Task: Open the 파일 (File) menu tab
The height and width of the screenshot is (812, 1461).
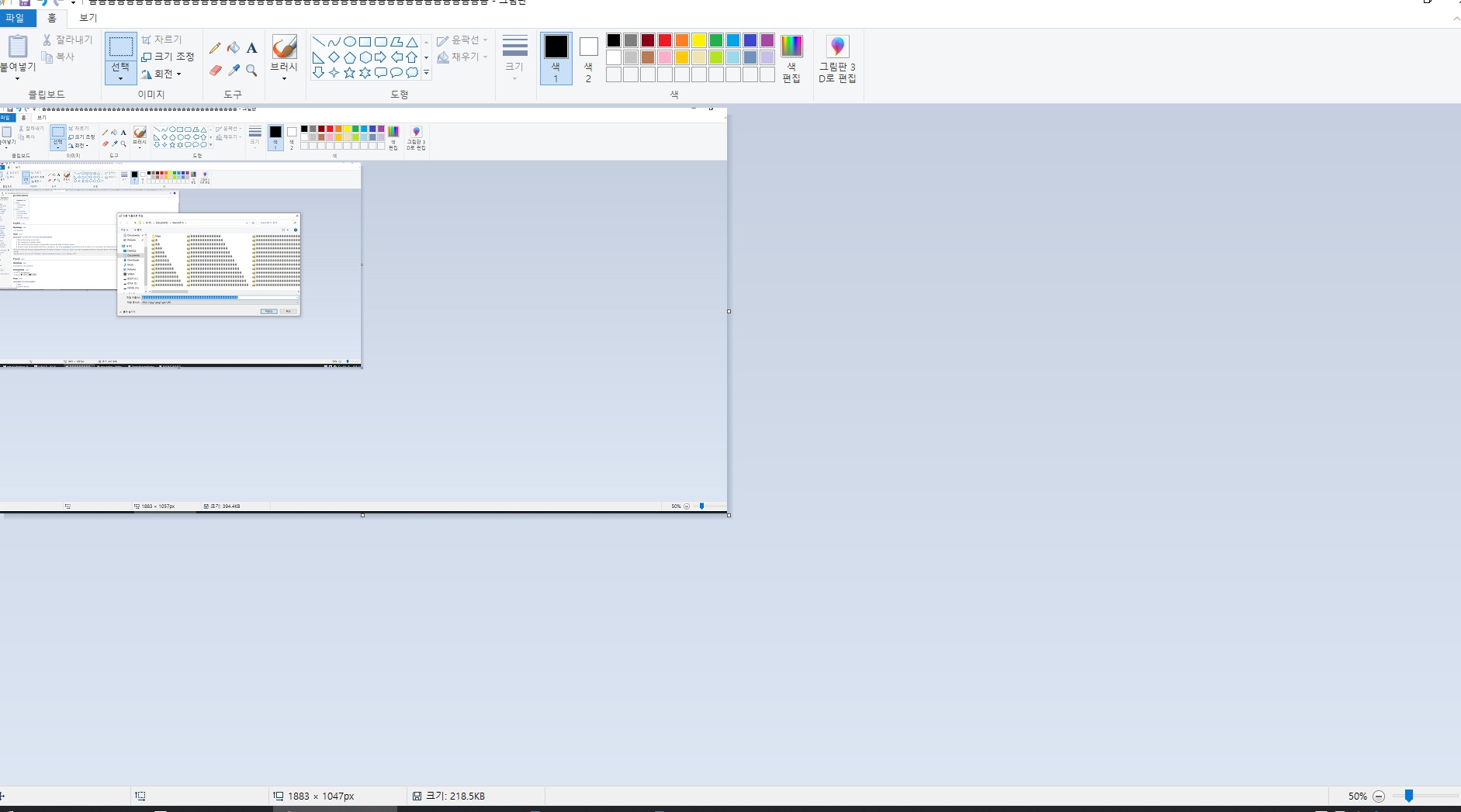Action: pos(15,18)
